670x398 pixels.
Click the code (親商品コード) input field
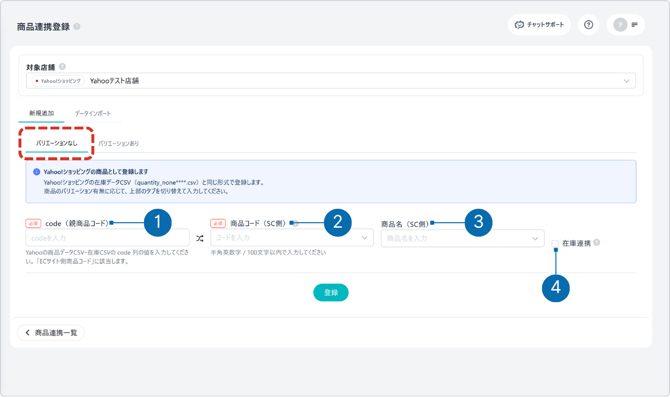[107, 238]
